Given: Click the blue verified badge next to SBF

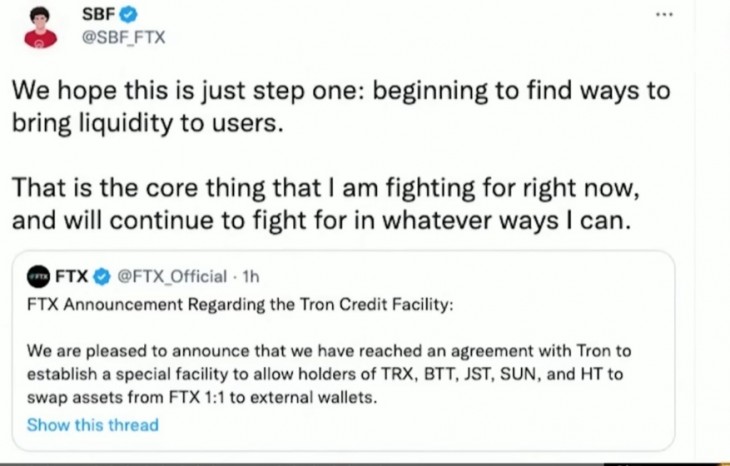Looking at the screenshot, I should [128, 15].
